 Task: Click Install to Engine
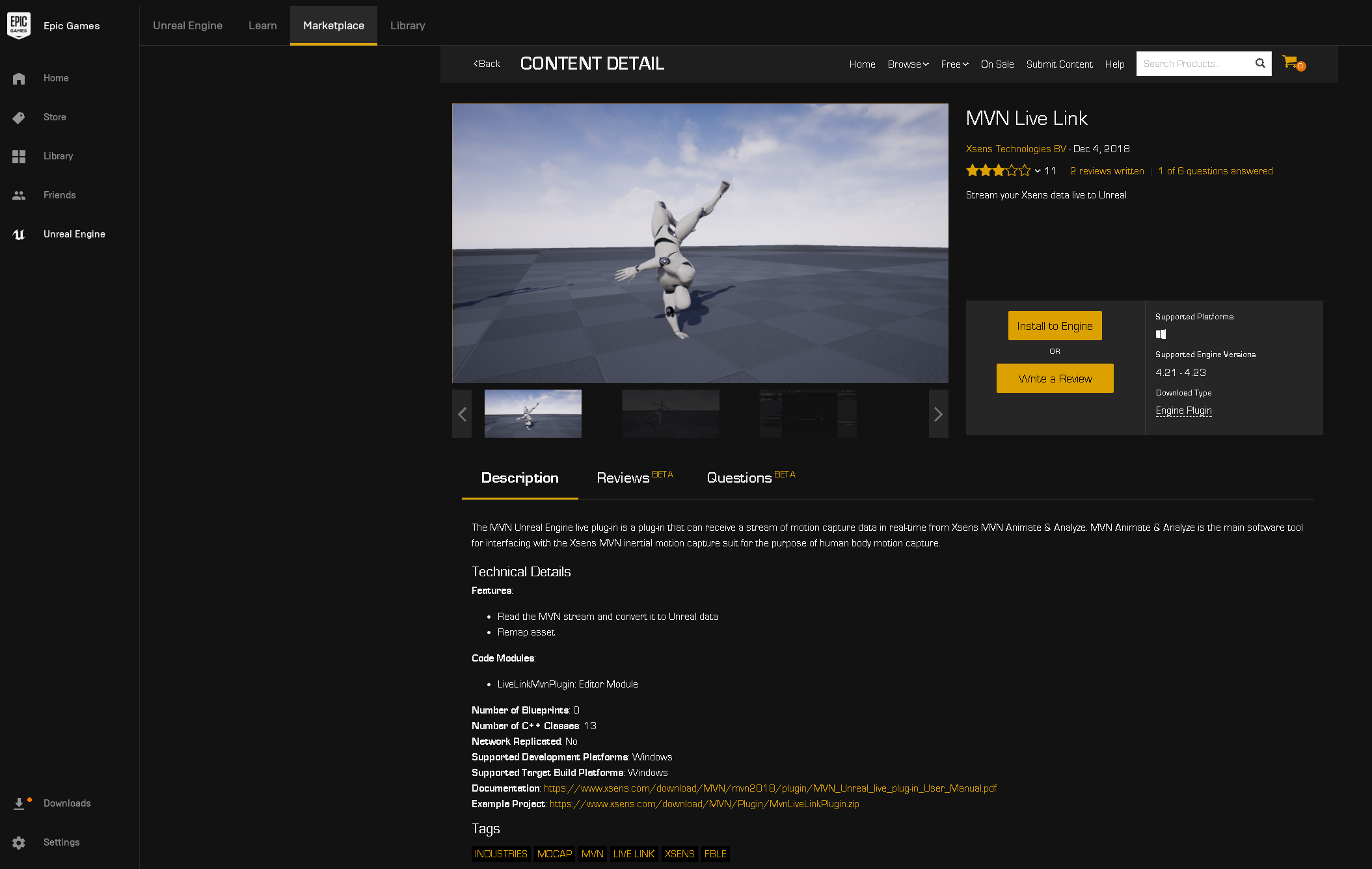click(1054, 325)
